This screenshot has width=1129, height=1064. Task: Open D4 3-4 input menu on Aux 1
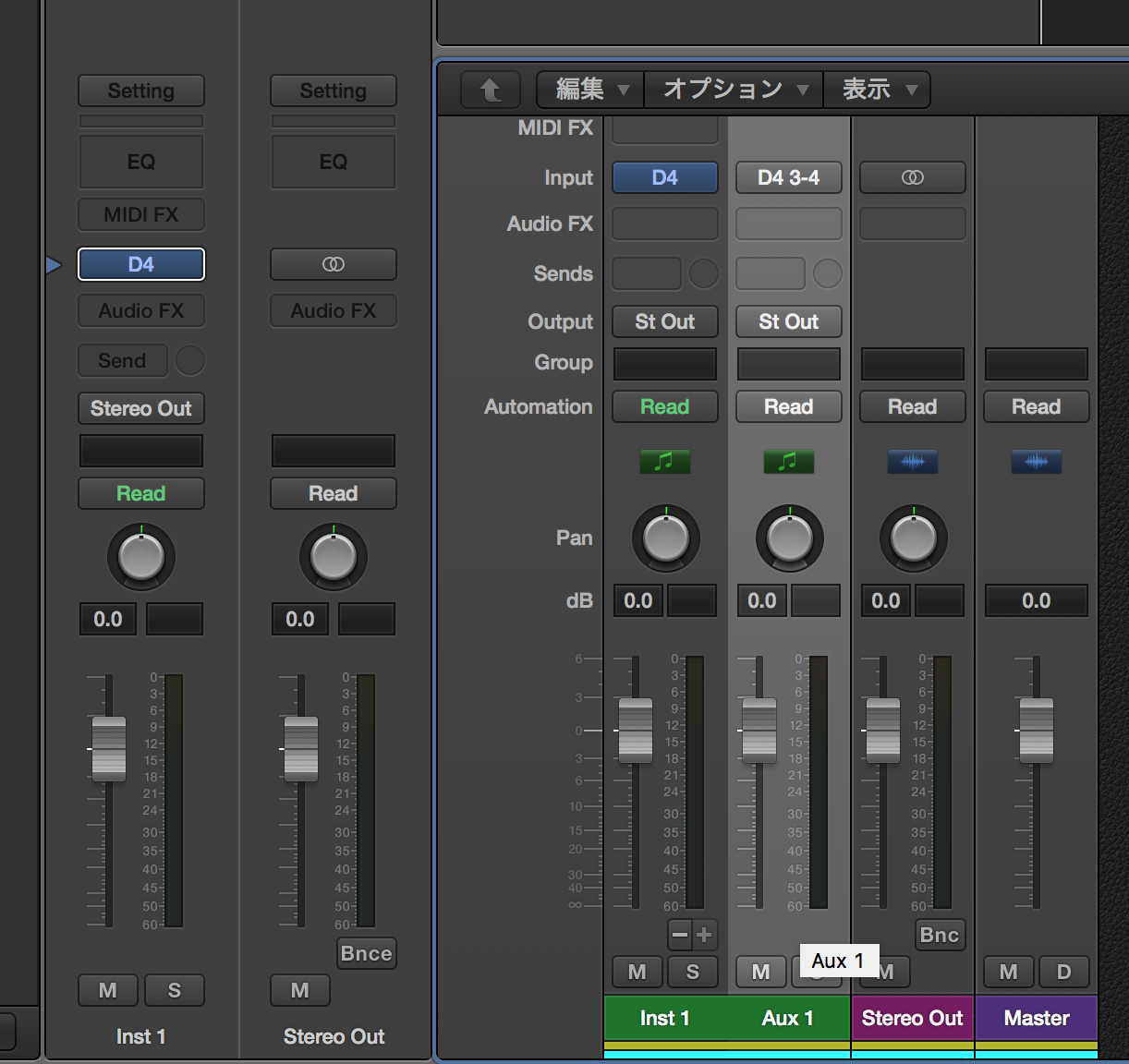click(788, 177)
